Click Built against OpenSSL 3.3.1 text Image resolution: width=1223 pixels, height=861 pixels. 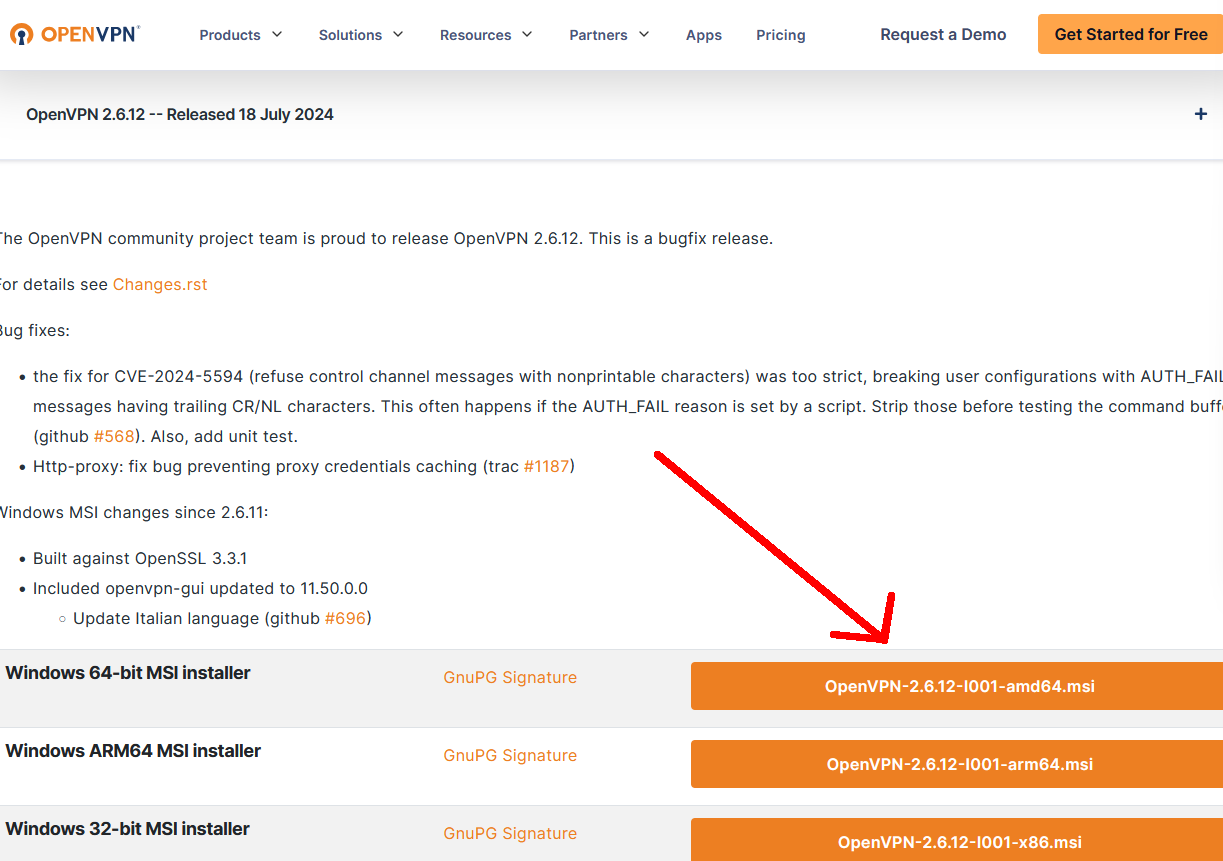pyautogui.click(x=140, y=558)
